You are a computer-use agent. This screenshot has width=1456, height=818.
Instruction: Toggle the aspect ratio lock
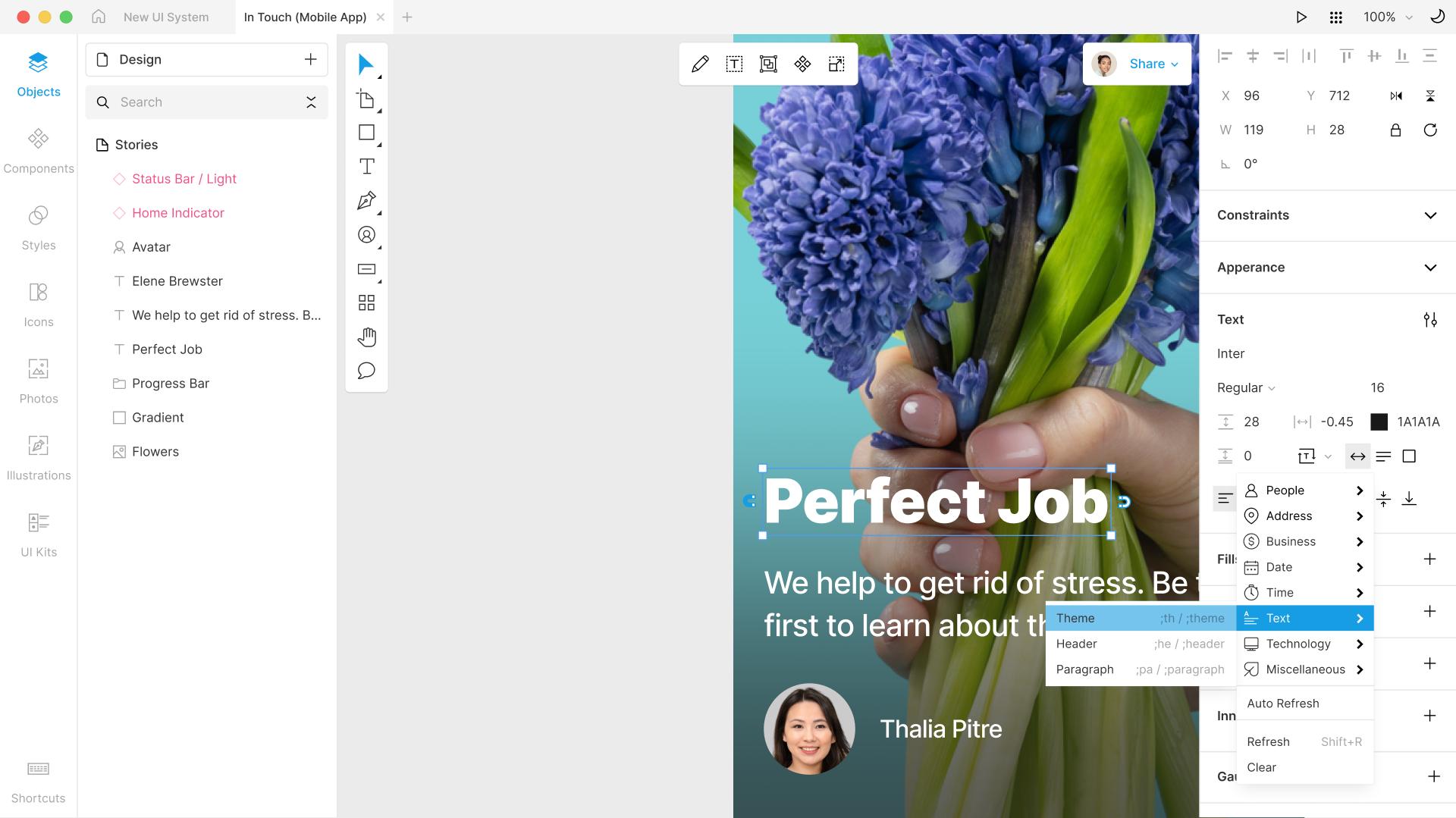tap(1395, 130)
